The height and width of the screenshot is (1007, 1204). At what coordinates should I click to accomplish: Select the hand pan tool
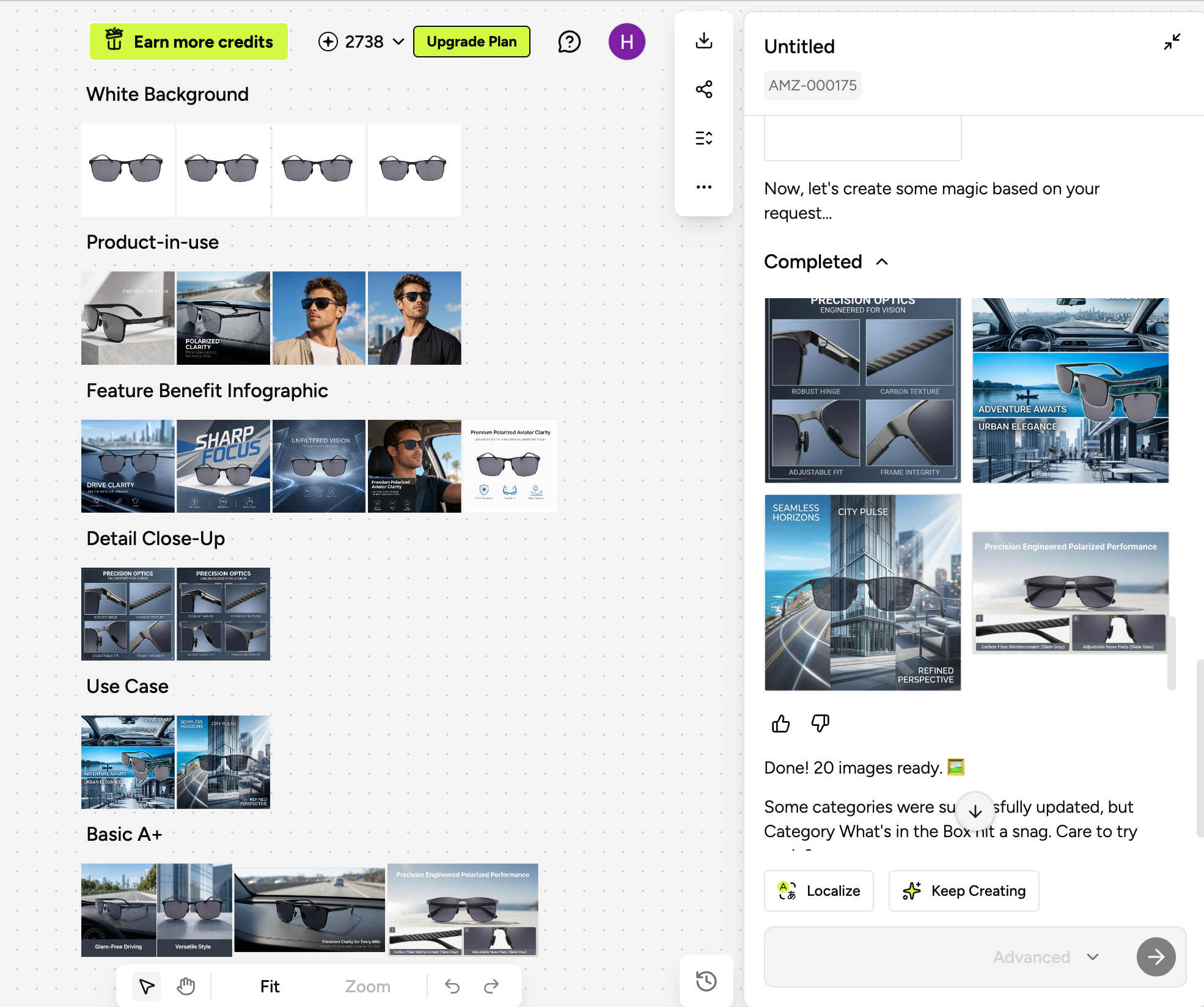coord(186,986)
